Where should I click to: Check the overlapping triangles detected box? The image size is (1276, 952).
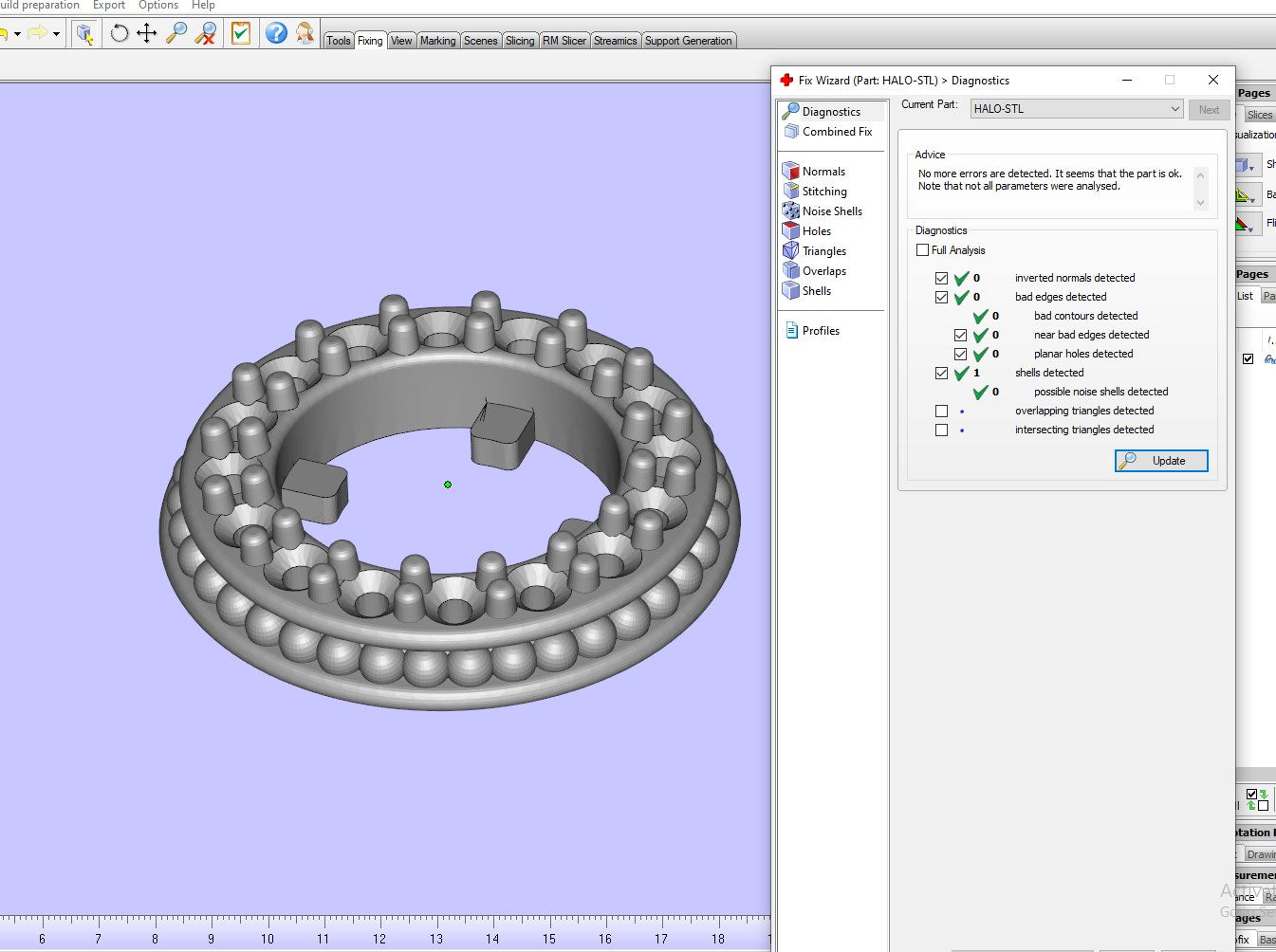click(x=941, y=411)
